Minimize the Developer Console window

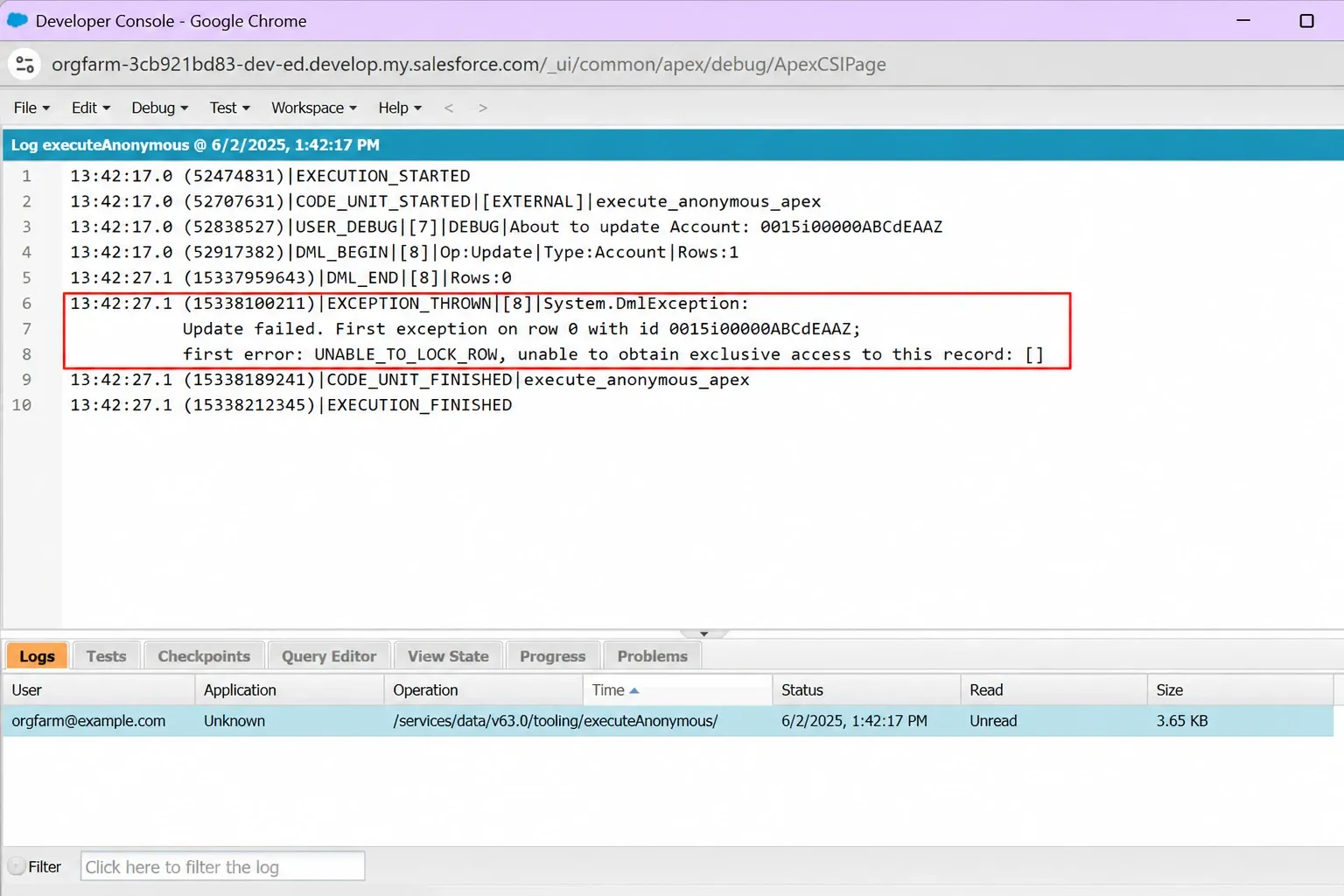tap(1242, 20)
